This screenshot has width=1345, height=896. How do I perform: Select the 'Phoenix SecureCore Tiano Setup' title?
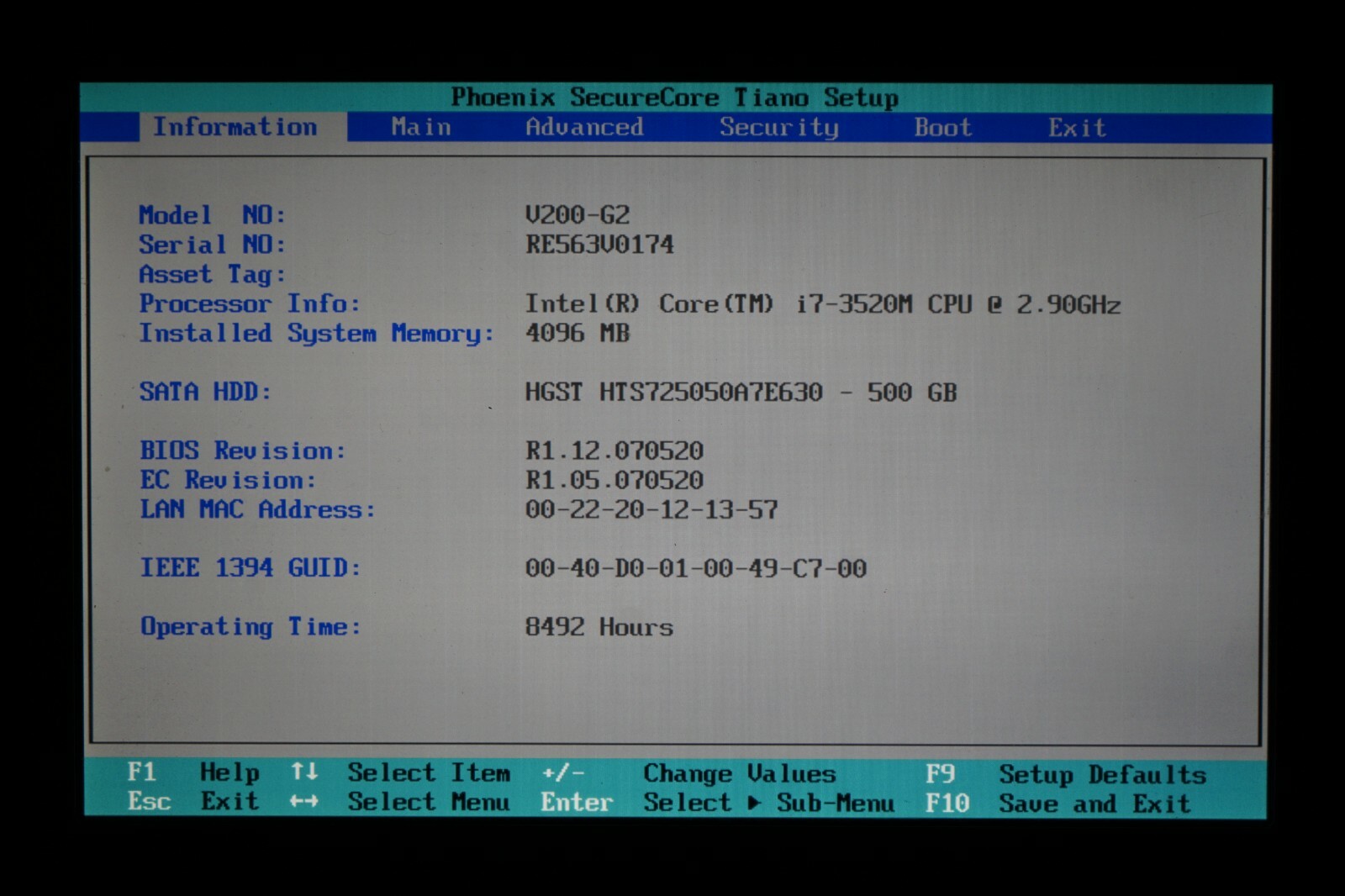[675, 98]
